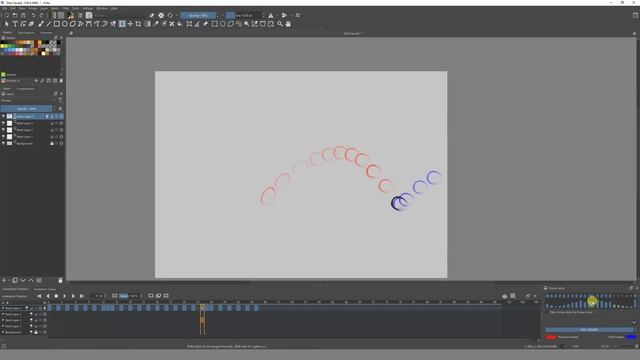The height and width of the screenshot is (360, 640).
Task: Jump to first frame
Action: click(39, 296)
